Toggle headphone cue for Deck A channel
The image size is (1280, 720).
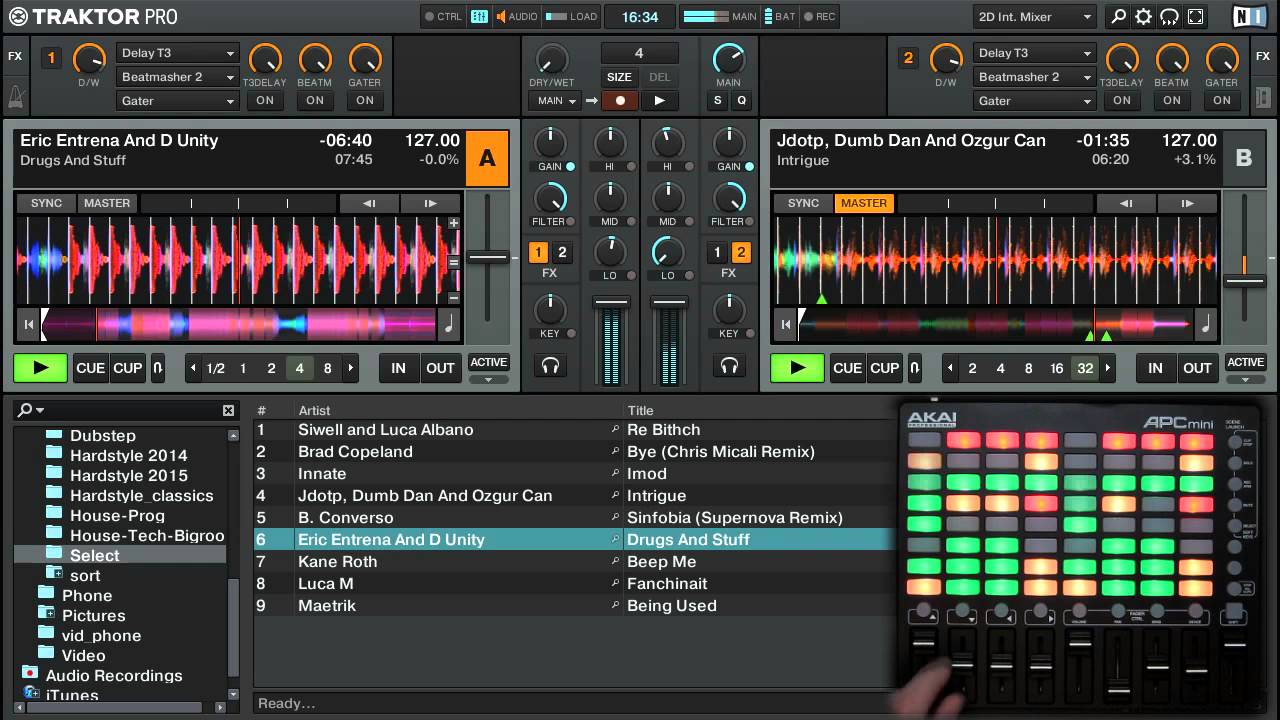tap(549, 366)
